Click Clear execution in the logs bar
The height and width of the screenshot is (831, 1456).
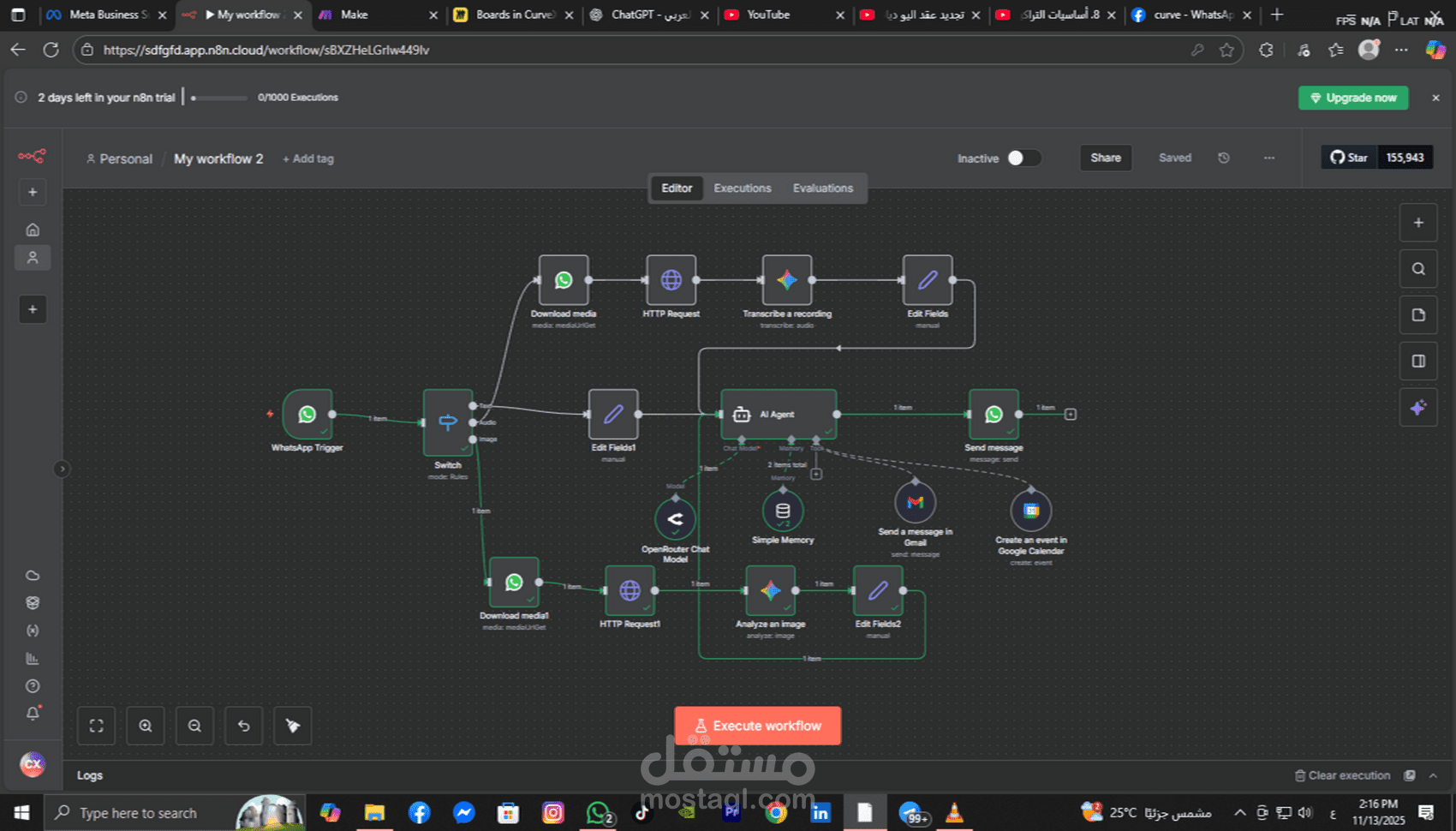(1342, 775)
